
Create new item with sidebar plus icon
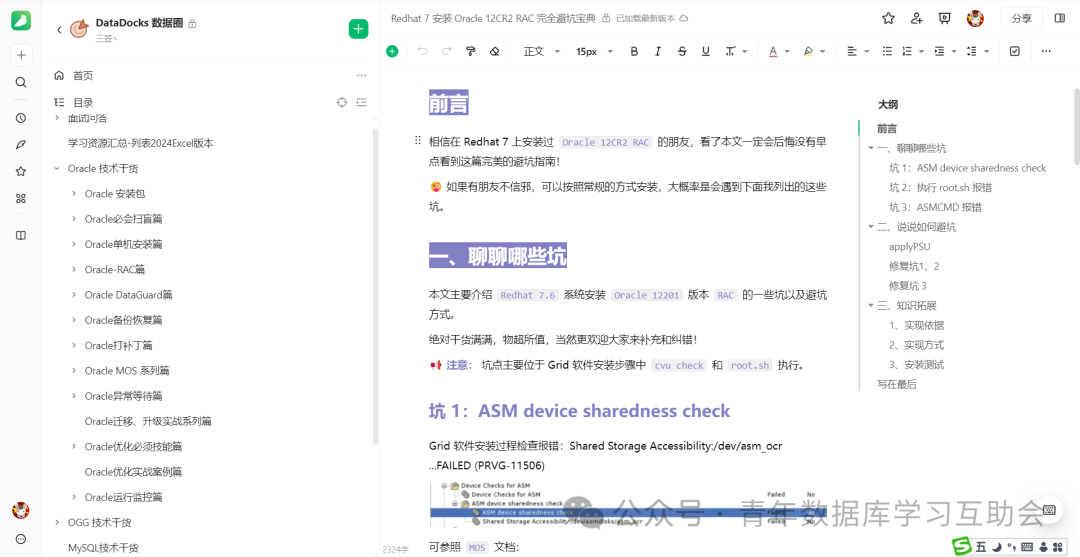tap(21, 55)
